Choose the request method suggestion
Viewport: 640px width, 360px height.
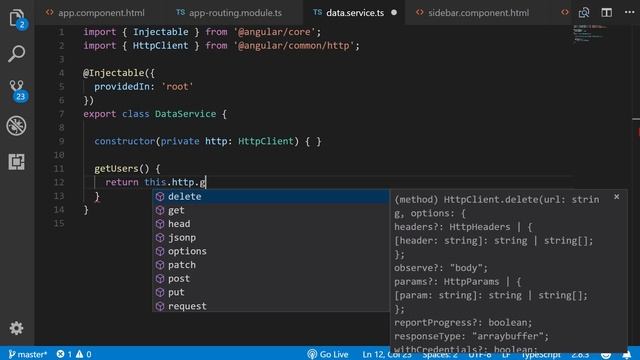click(271, 306)
